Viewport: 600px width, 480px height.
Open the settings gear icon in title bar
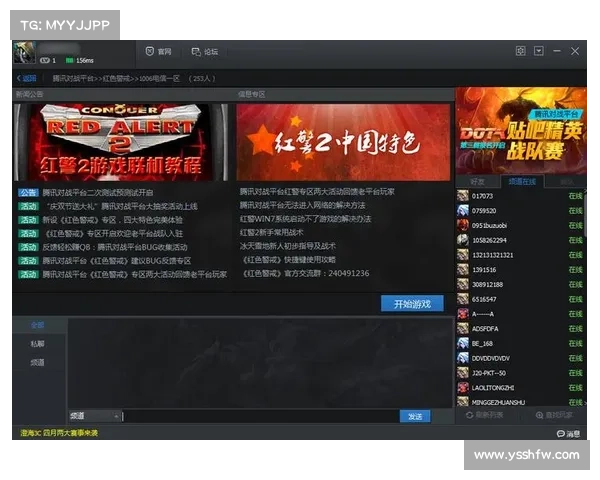(520, 51)
